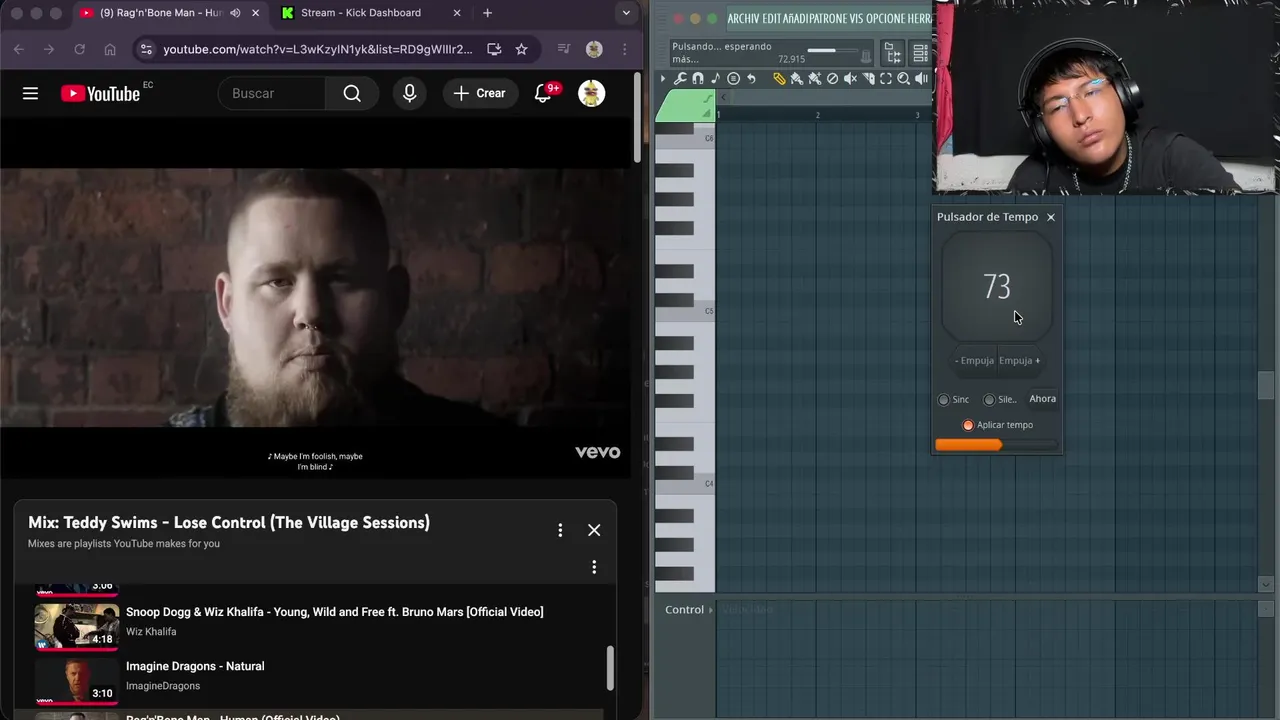The width and height of the screenshot is (1280, 720).
Task: Select the magnifier Zoom tool
Action: [x=903, y=78]
